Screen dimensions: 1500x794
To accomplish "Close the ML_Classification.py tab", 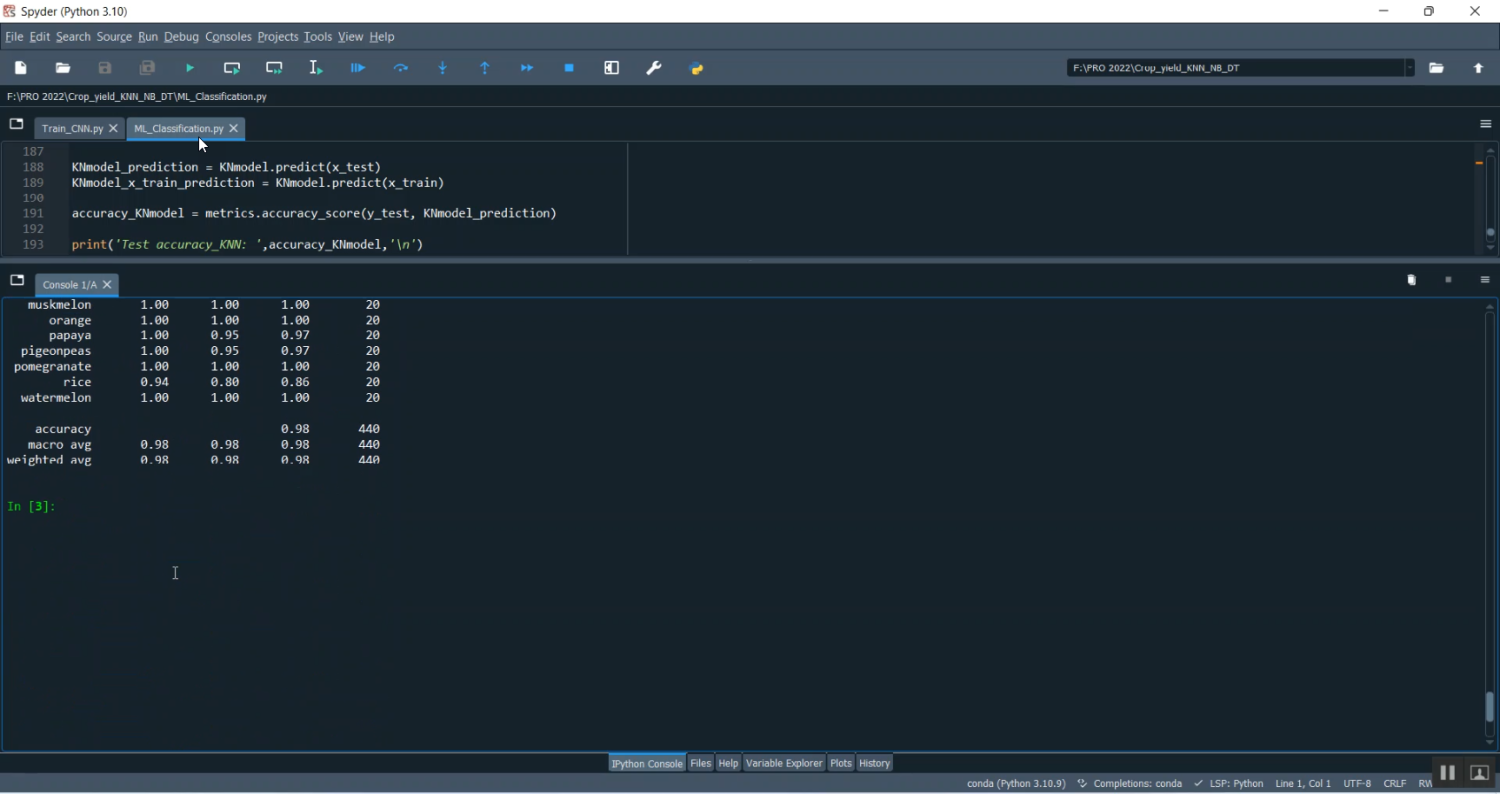I will coord(234,129).
